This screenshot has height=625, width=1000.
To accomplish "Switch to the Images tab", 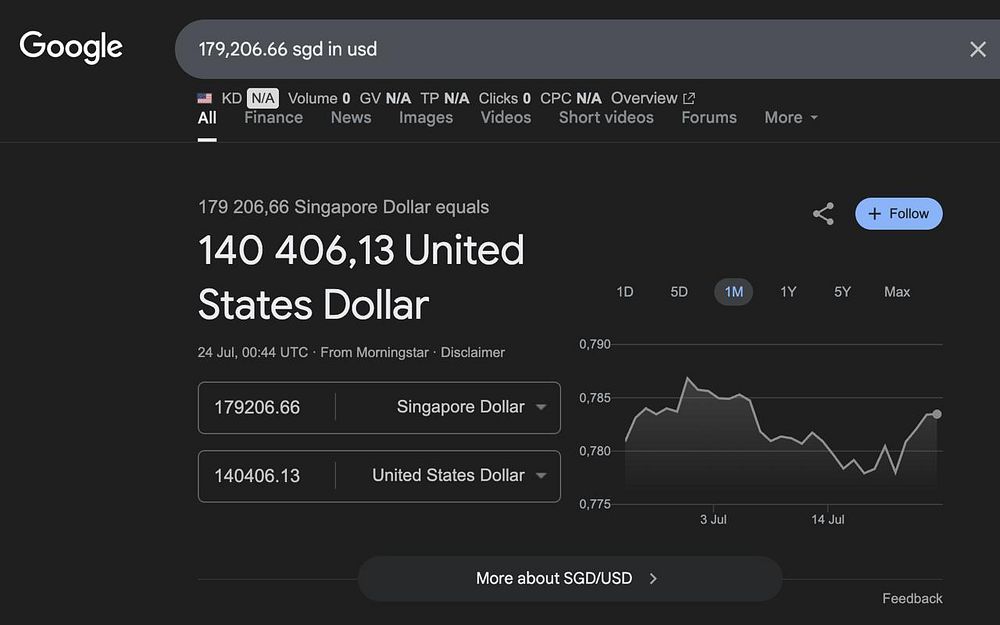I will pyautogui.click(x=426, y=118).
